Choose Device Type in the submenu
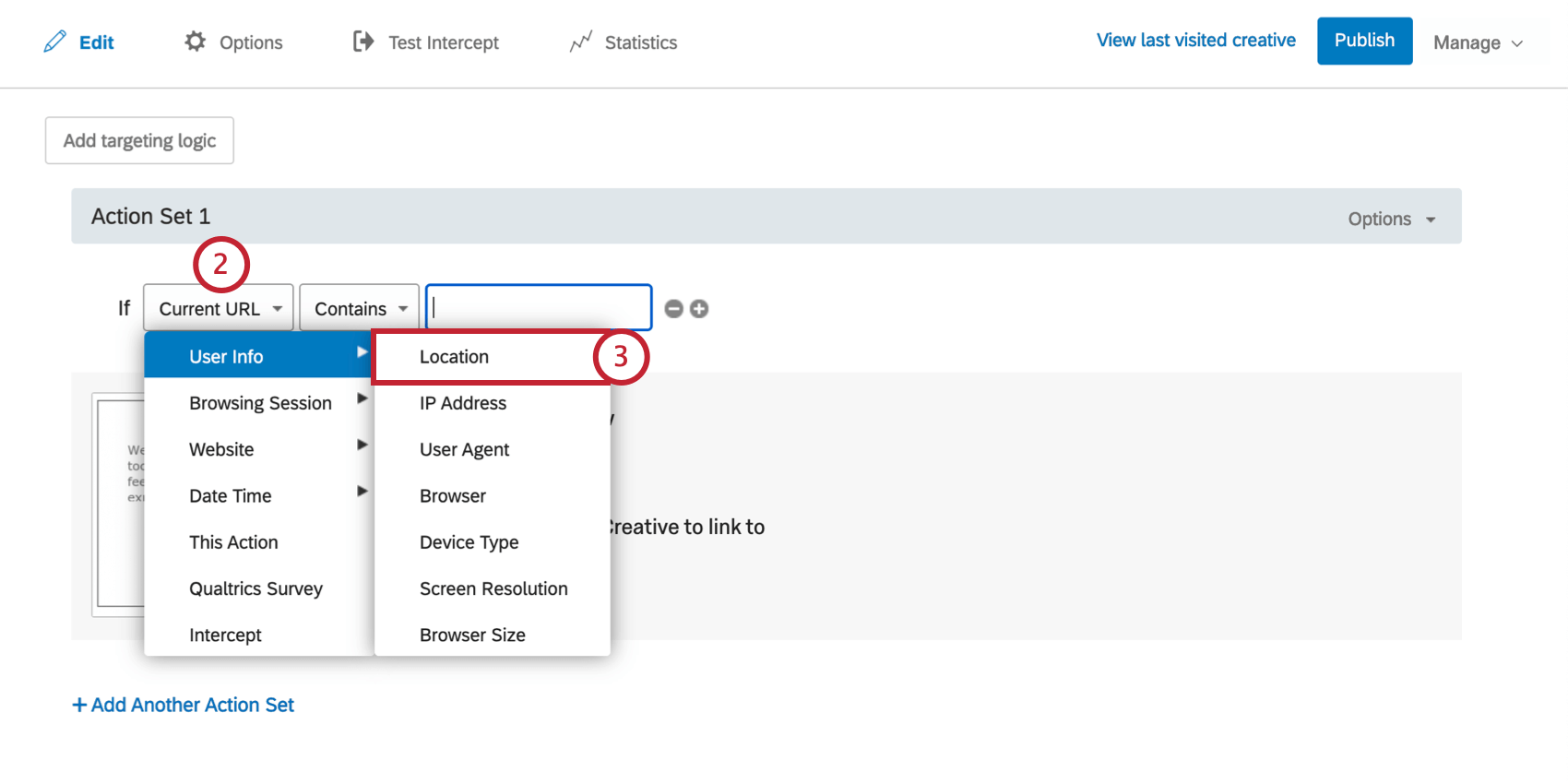Viewport: 1568px width, 784px height. 469,542
